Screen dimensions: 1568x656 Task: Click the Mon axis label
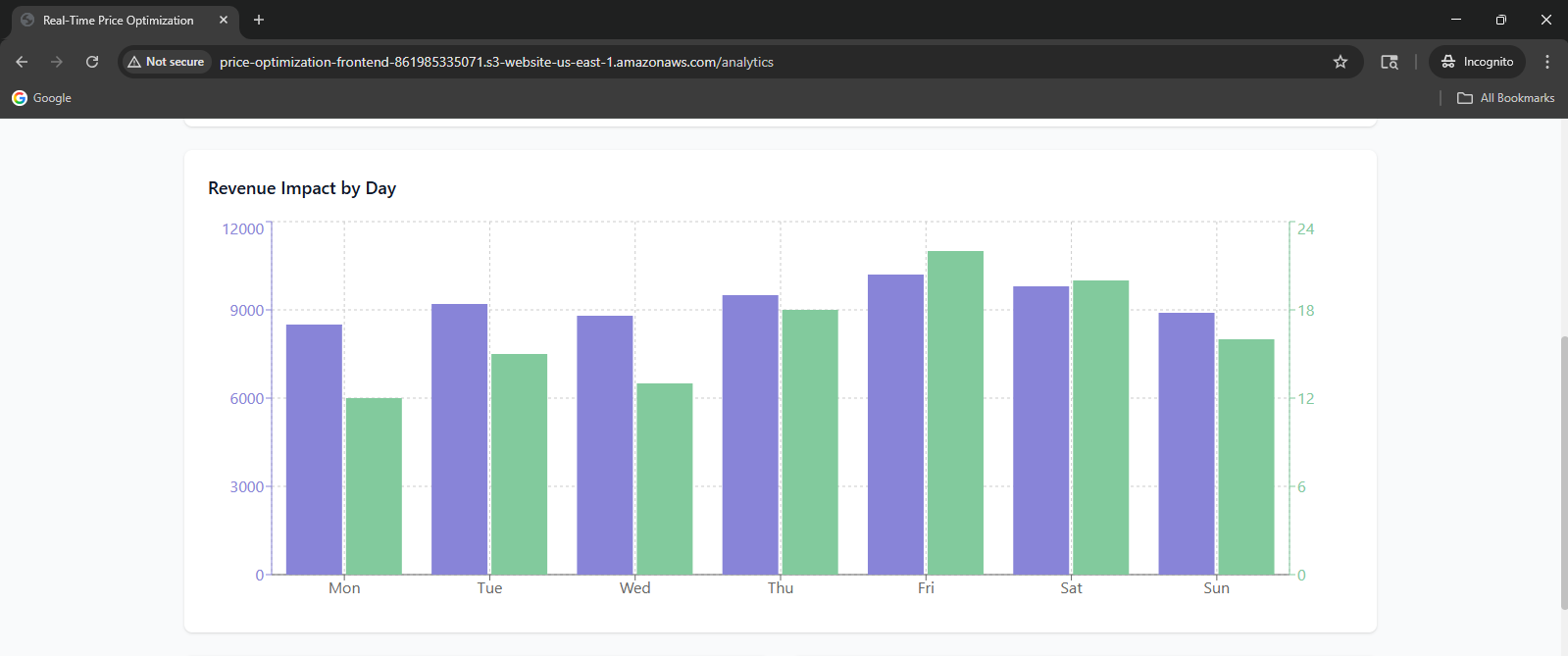click(344, 588)
